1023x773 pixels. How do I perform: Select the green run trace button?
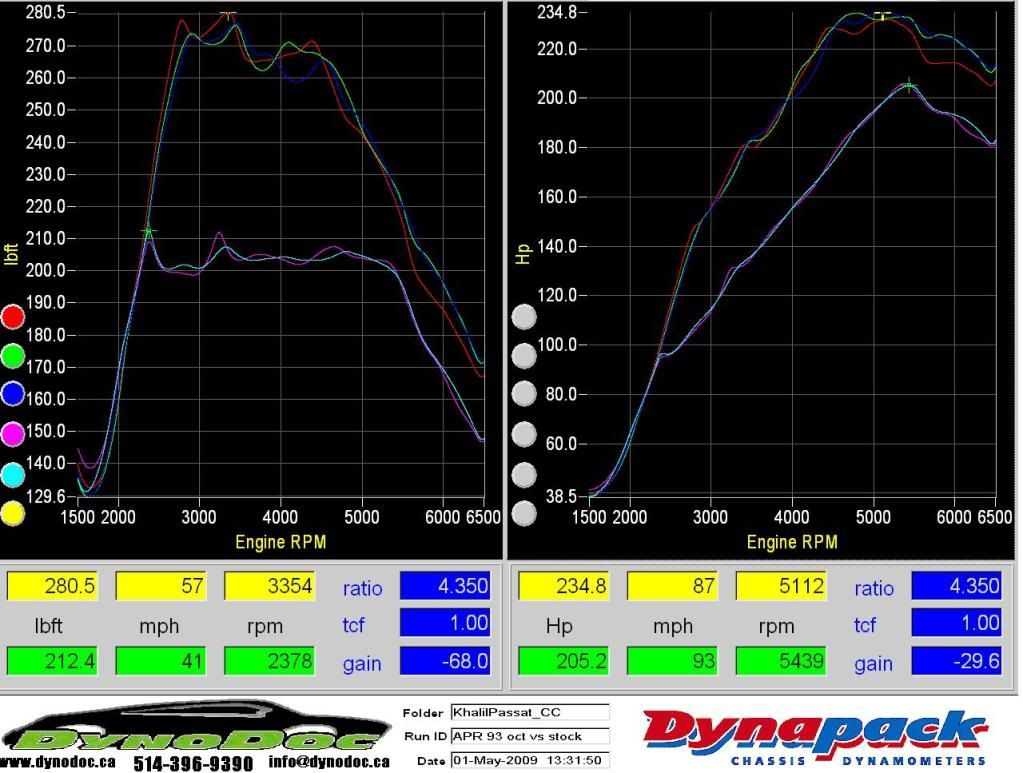click(12, 356)
